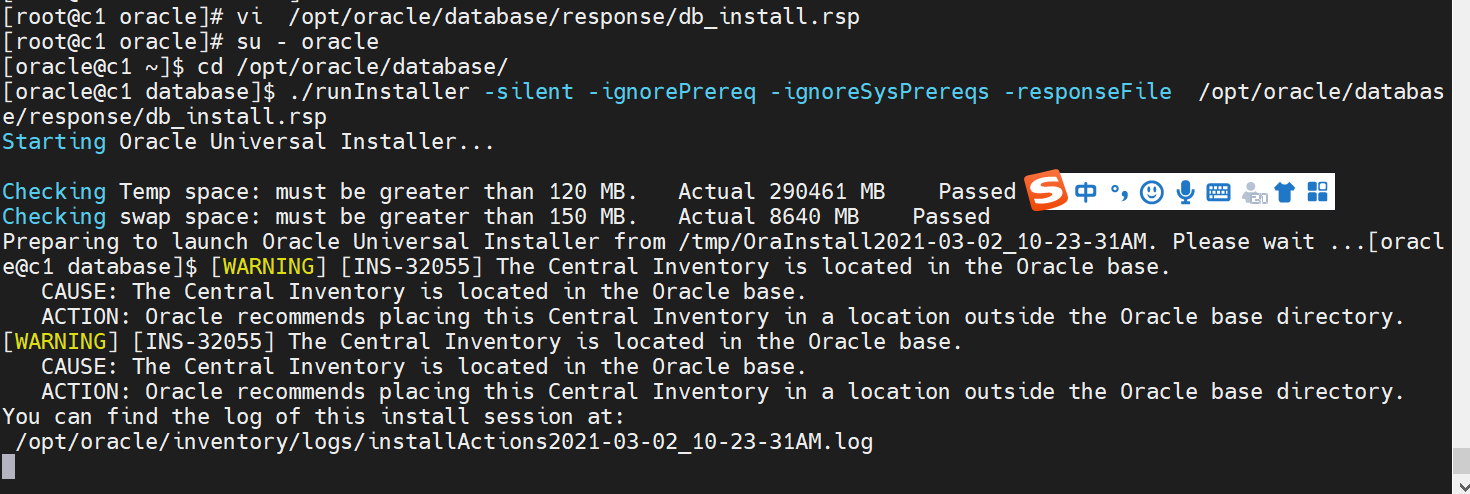This screenshot has height=494, width=1470.
Task: Open the skin T-shirt icon
Action: [1286, 192]
